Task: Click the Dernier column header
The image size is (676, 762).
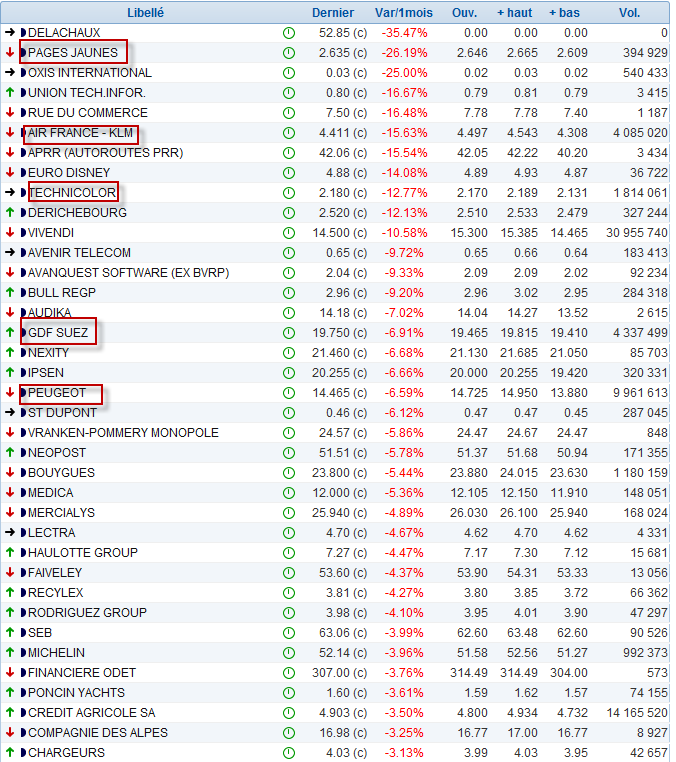Action: click(333, 13)
